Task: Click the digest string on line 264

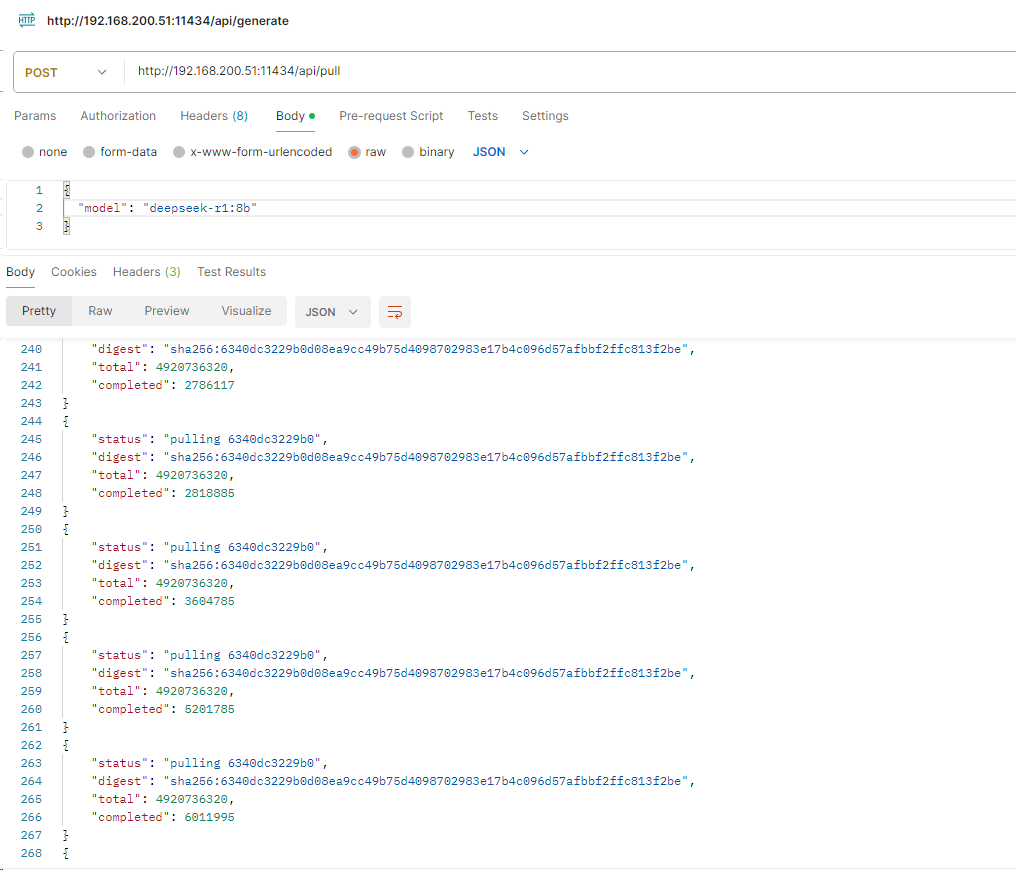Action: coord(426,782)
